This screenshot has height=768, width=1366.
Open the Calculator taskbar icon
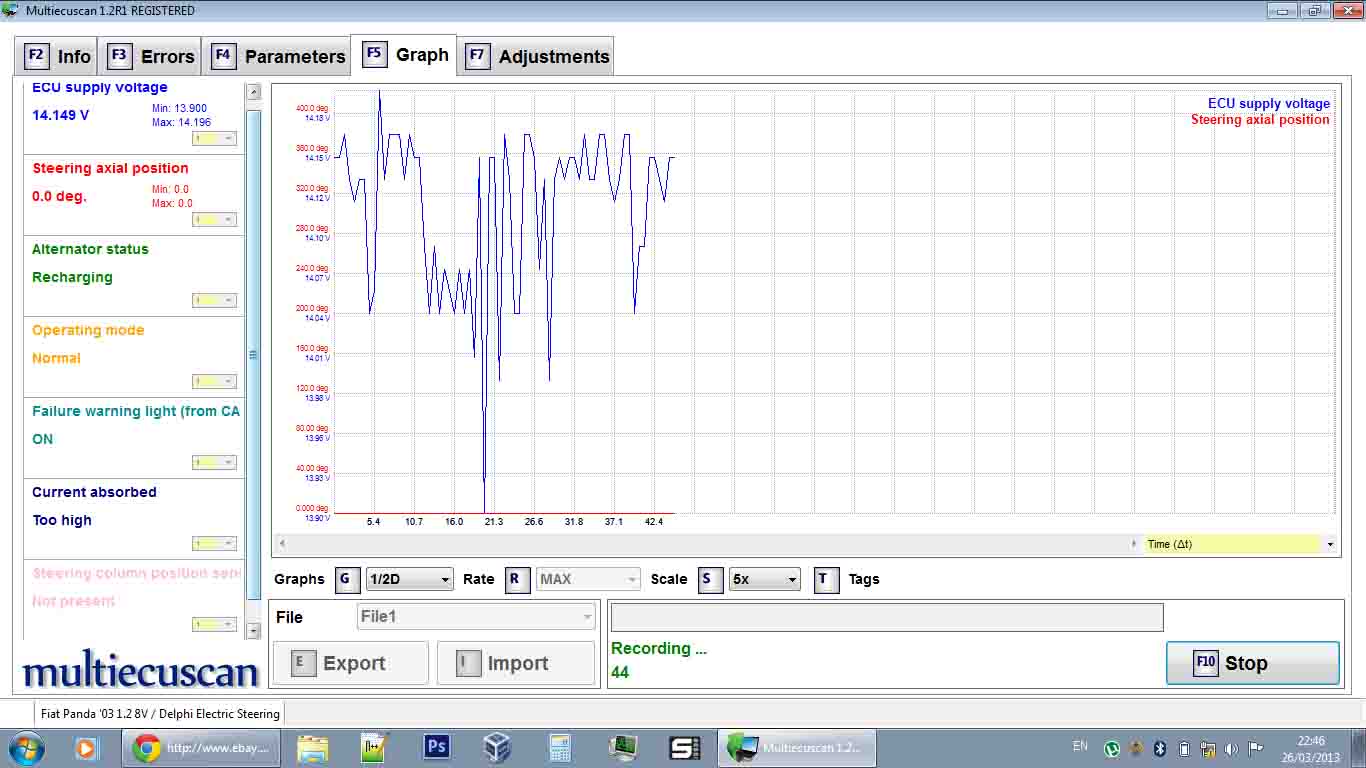(560, 747)
